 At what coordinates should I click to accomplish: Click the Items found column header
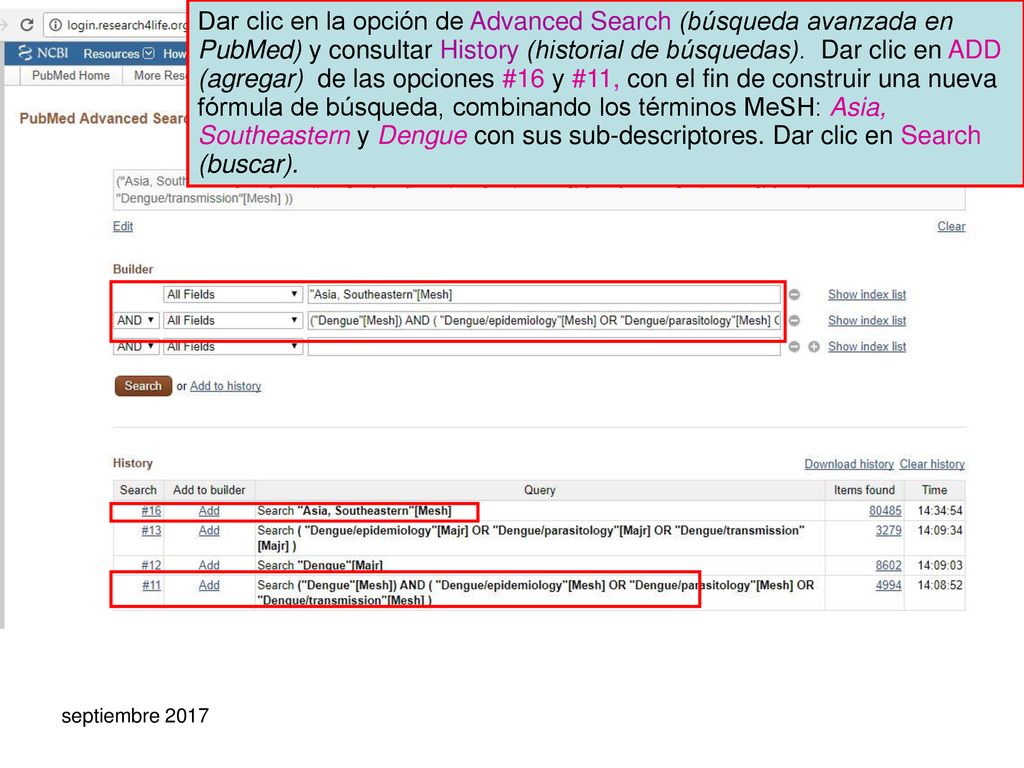tap(864, 490)
